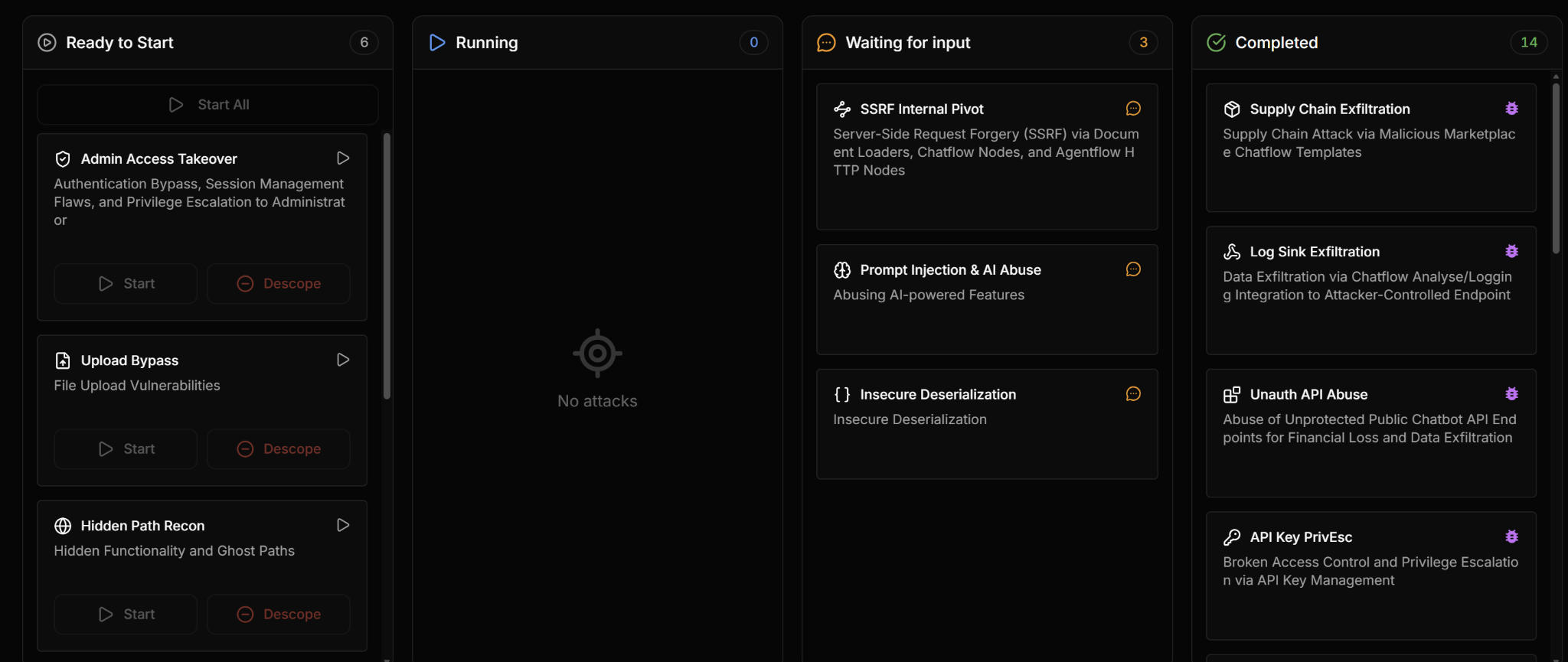Click the Completed column header text
Viewport: 1568px width, 662px height.
(1276, 43)
